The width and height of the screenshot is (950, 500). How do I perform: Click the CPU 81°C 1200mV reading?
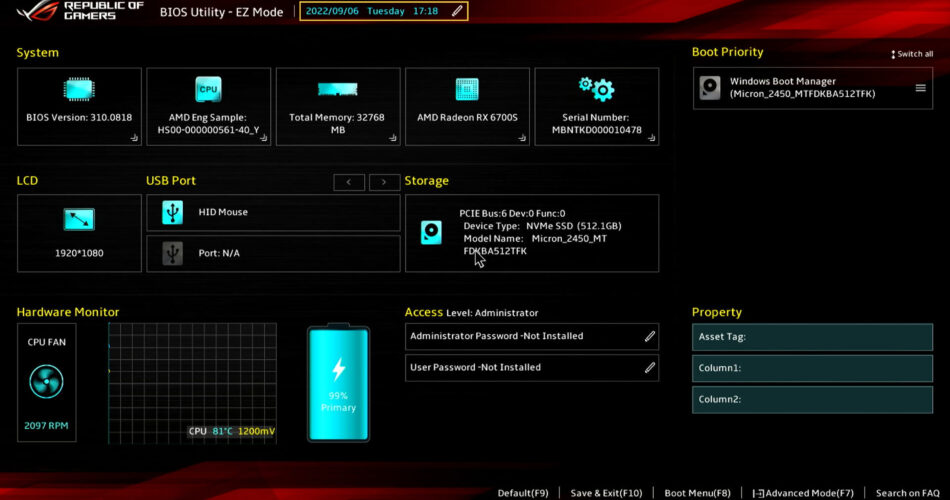coord(231,432)
